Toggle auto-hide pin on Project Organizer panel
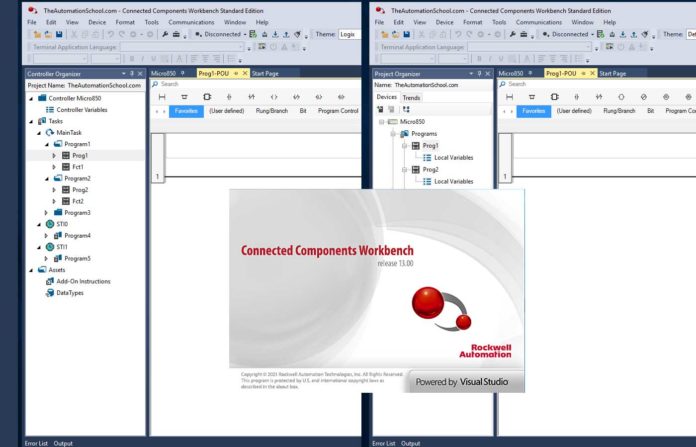The height and width of the screenshot is (447, 696). tap(479, 73)
